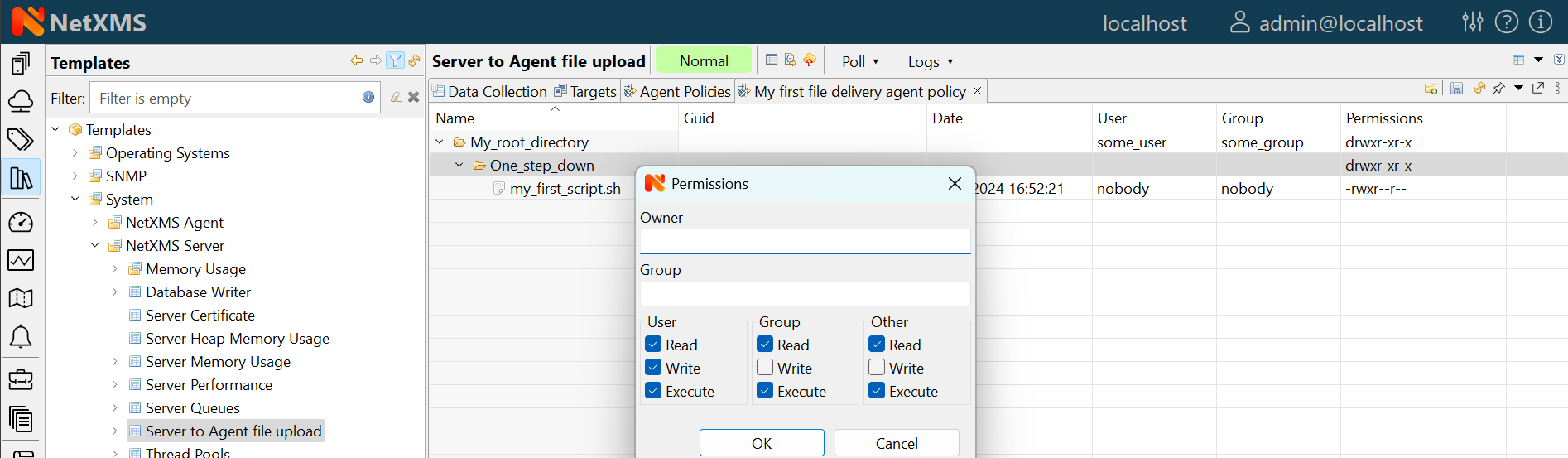Open the Logs dropdown menu
Viewport: 1568px width, 458px height.
tap(931, 61)
